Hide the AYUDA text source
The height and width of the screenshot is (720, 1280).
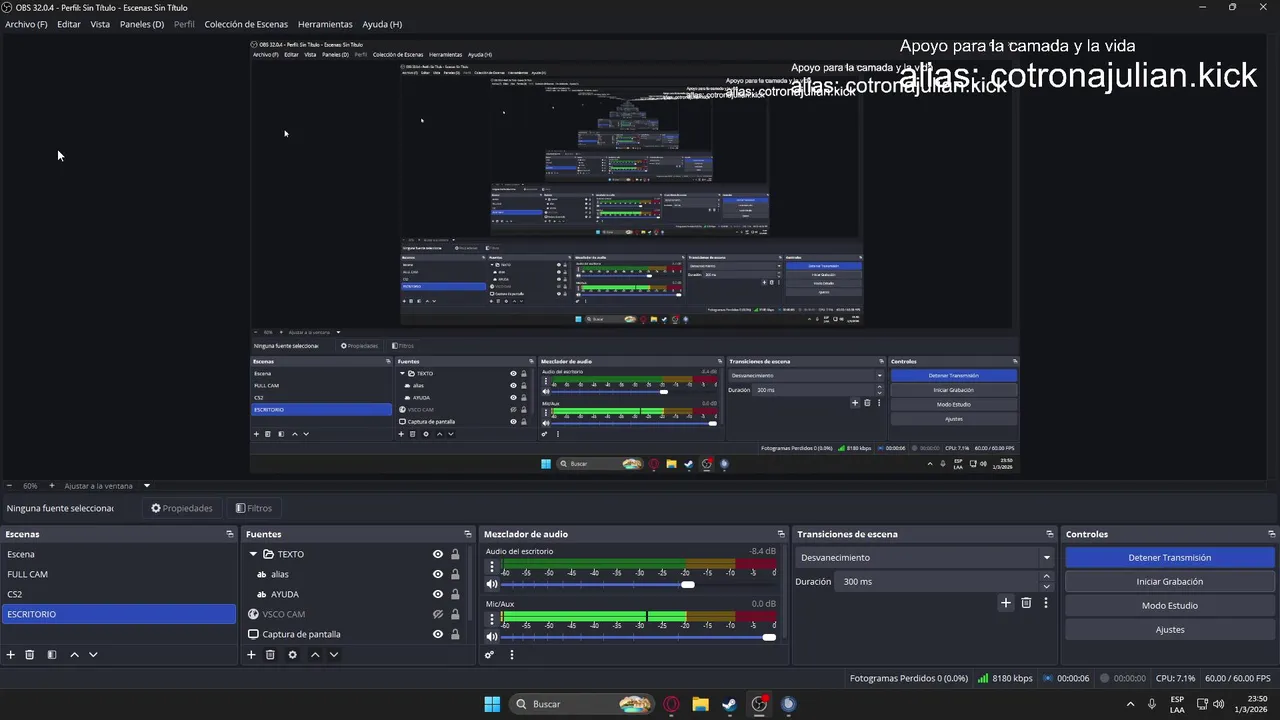tap(437, 594)
